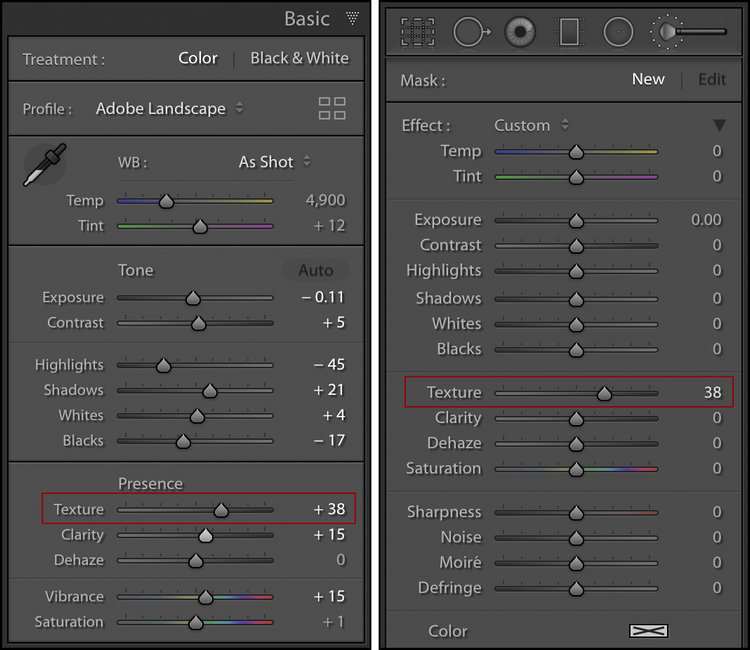The height and width of the screenshot is (650, 750).
Task: Select the Red Eye Correction tool
Action: coord(520,32)
